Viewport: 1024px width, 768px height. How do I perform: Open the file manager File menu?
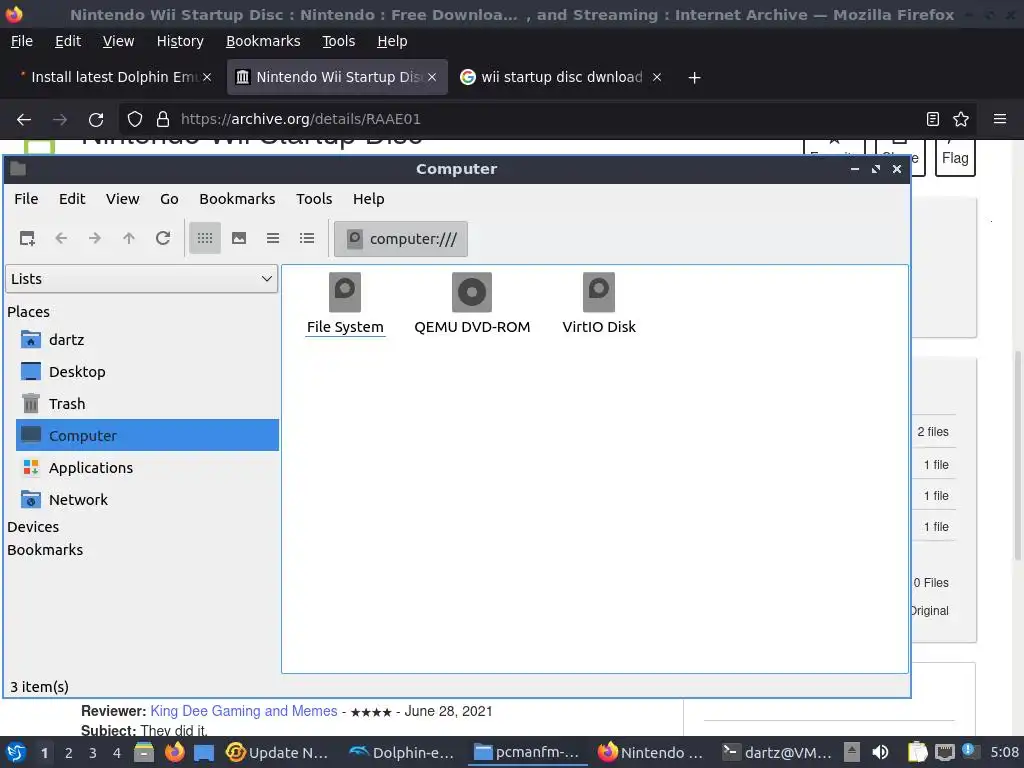point(26,199)
